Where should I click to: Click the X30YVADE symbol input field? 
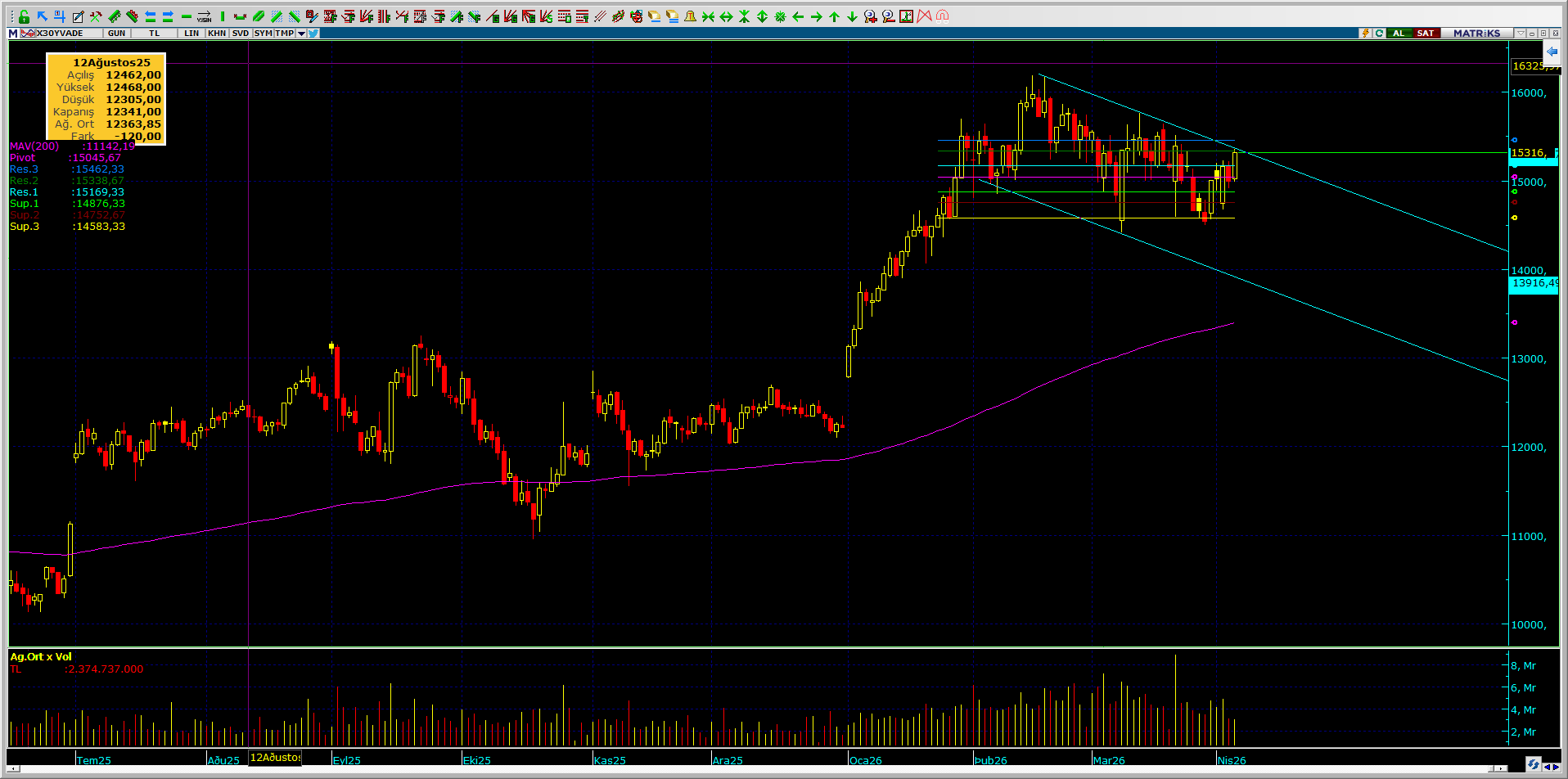pos(61,34)
